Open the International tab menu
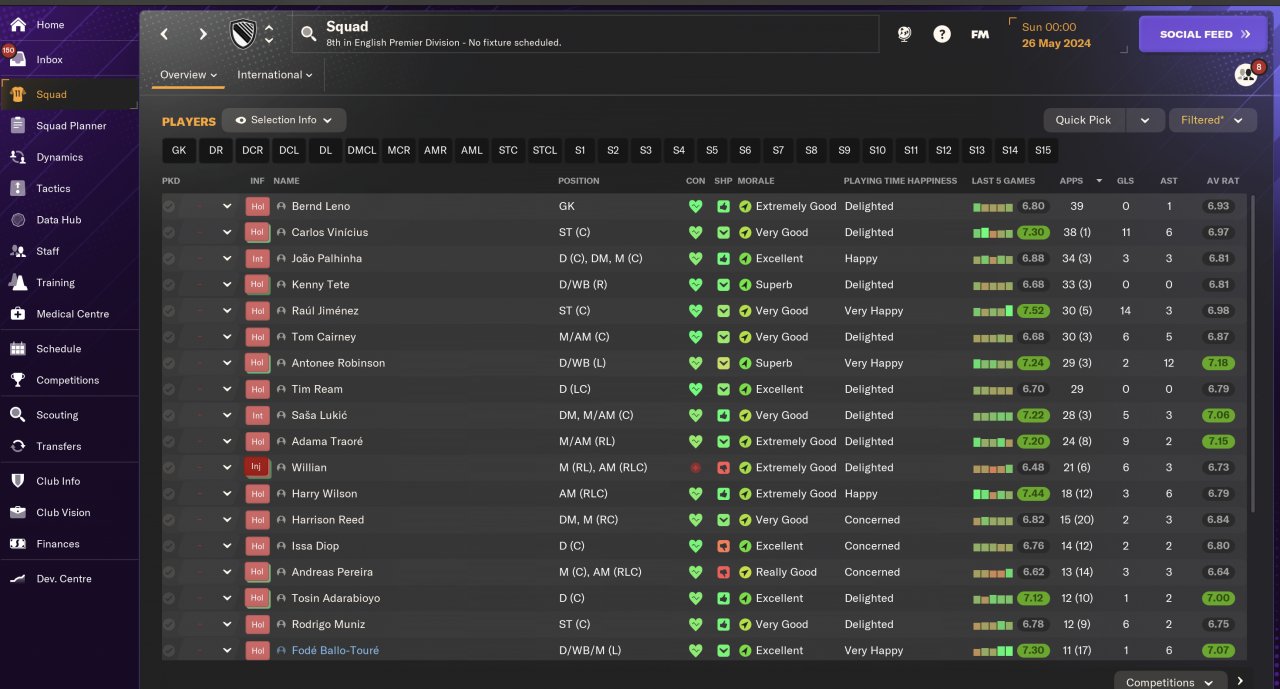Viewport: 1280px width, 689px height. pyautogui.click(x=274, y=75)
